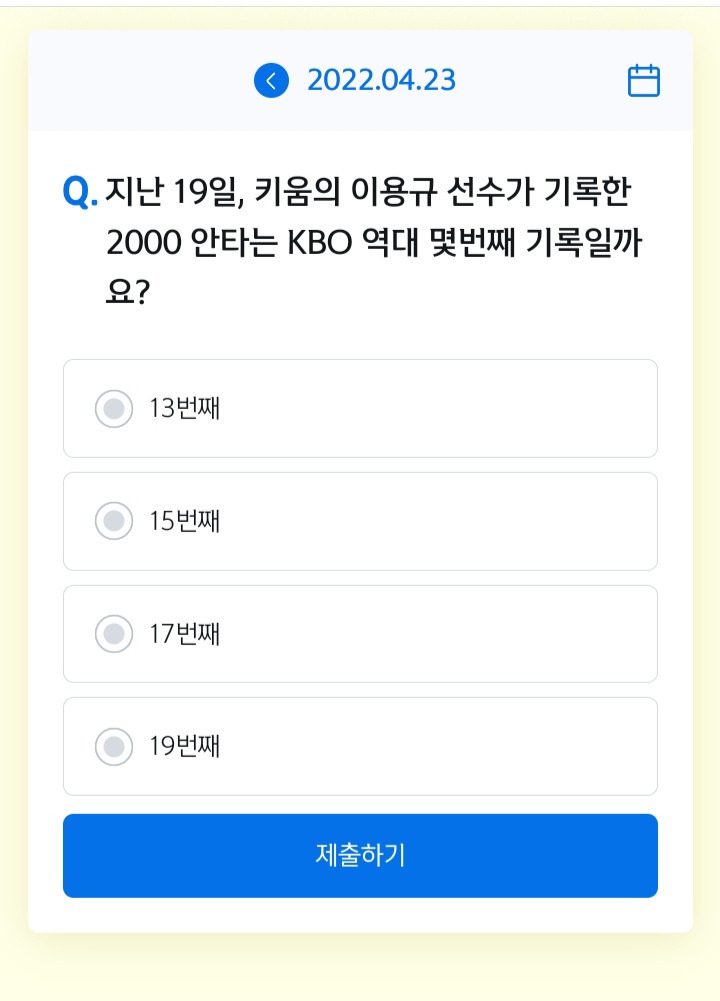Click empty area of the 19번째 option card

(440, 746)
